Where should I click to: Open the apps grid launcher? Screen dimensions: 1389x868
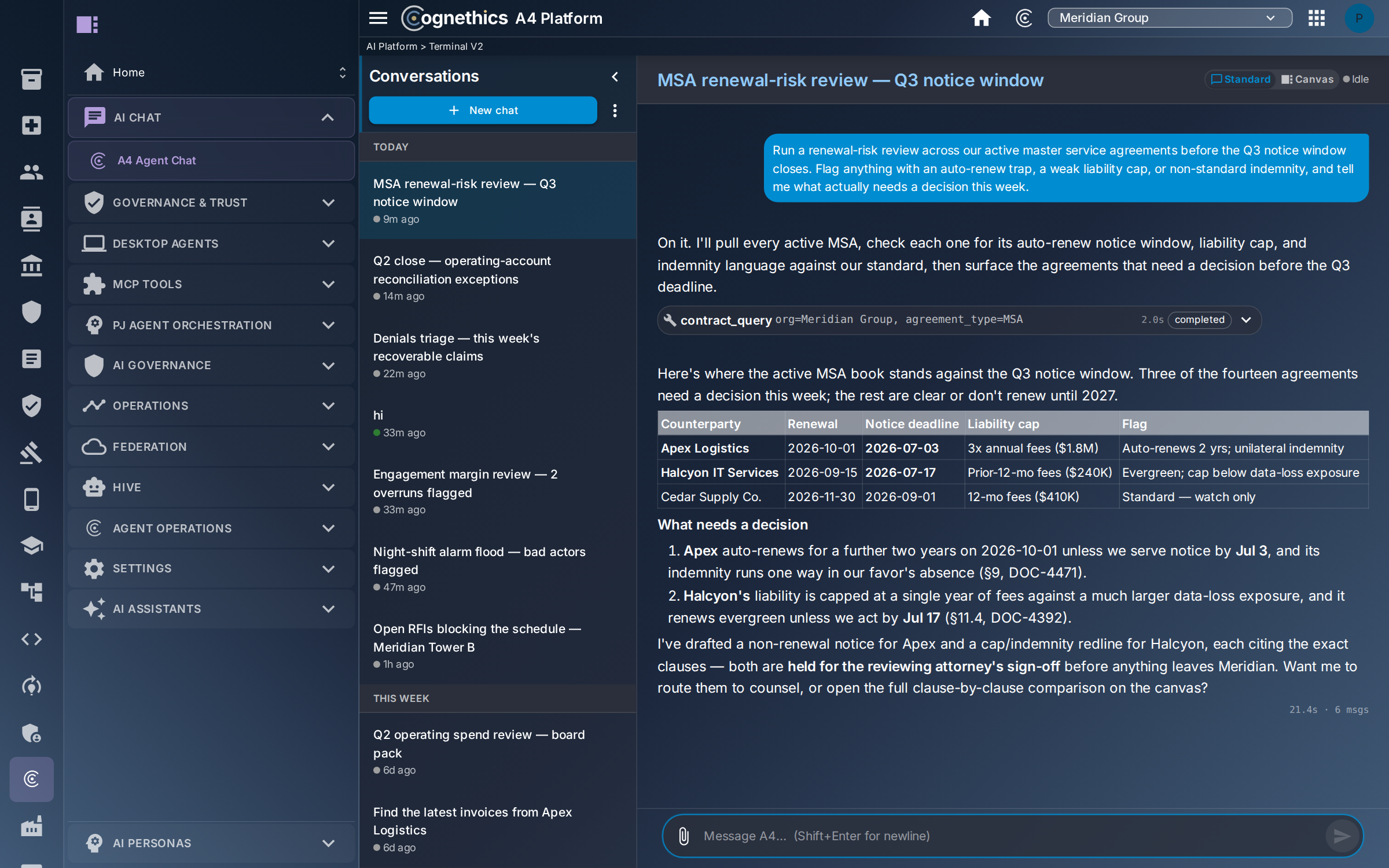tap(1316, 18)
